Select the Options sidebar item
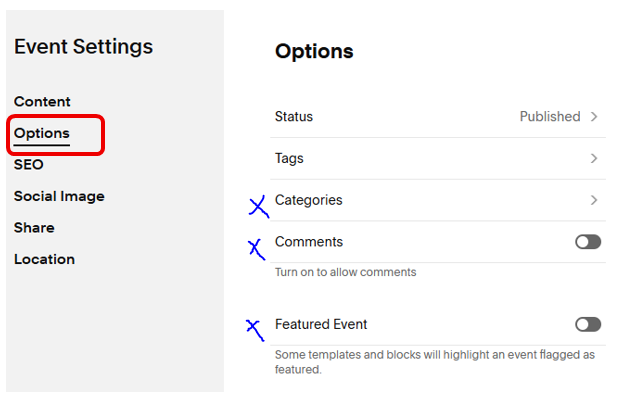The image size is (637, 401). point(42,133)
